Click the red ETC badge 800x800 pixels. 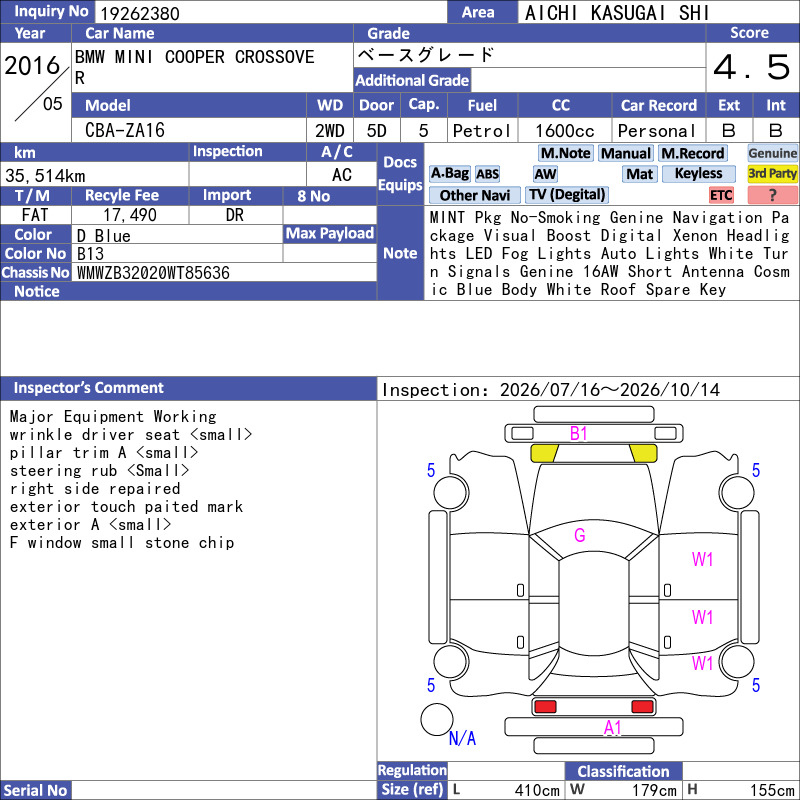click(x=721, y=195)
